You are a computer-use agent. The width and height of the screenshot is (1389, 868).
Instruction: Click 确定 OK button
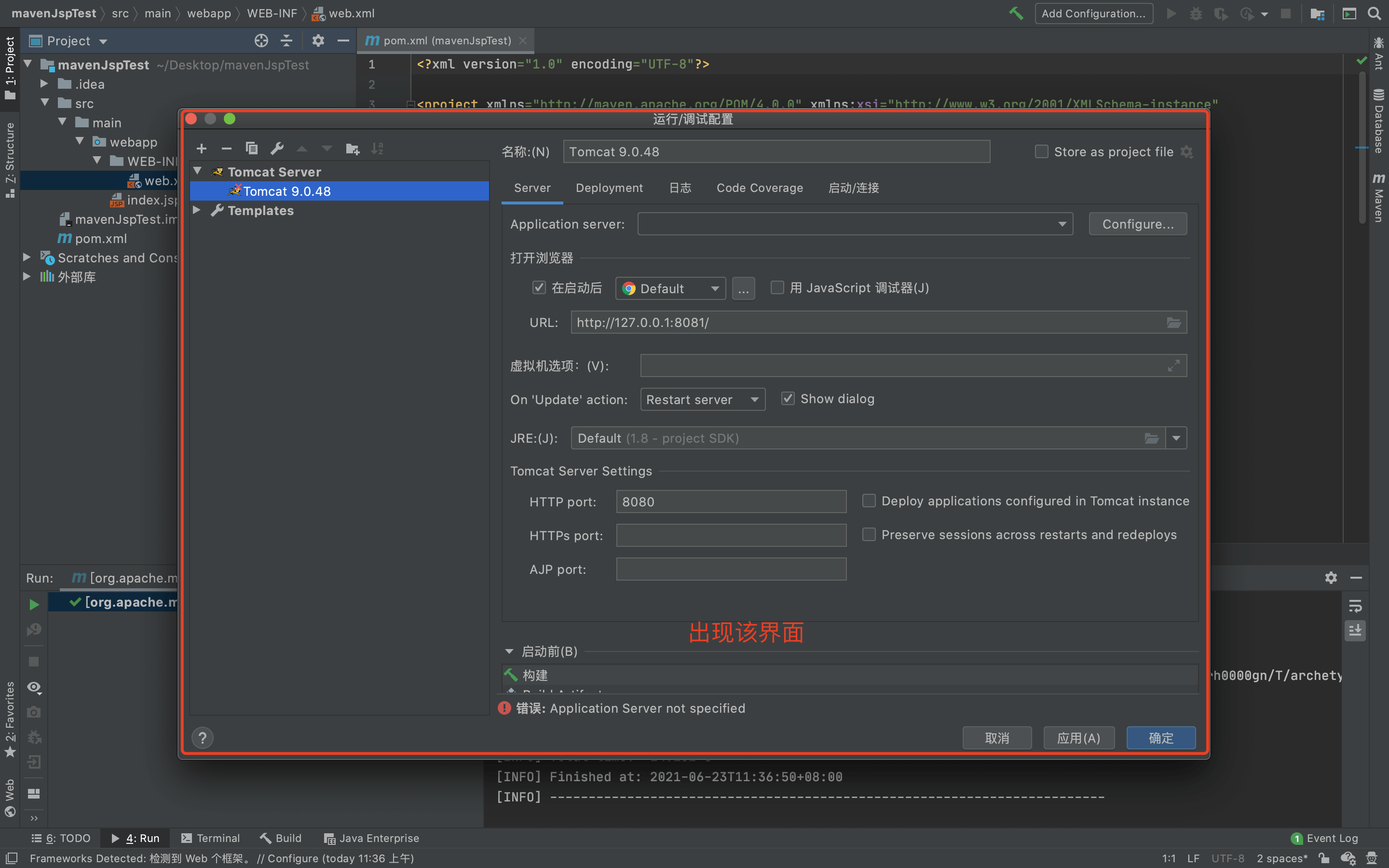coord(1160,738)
